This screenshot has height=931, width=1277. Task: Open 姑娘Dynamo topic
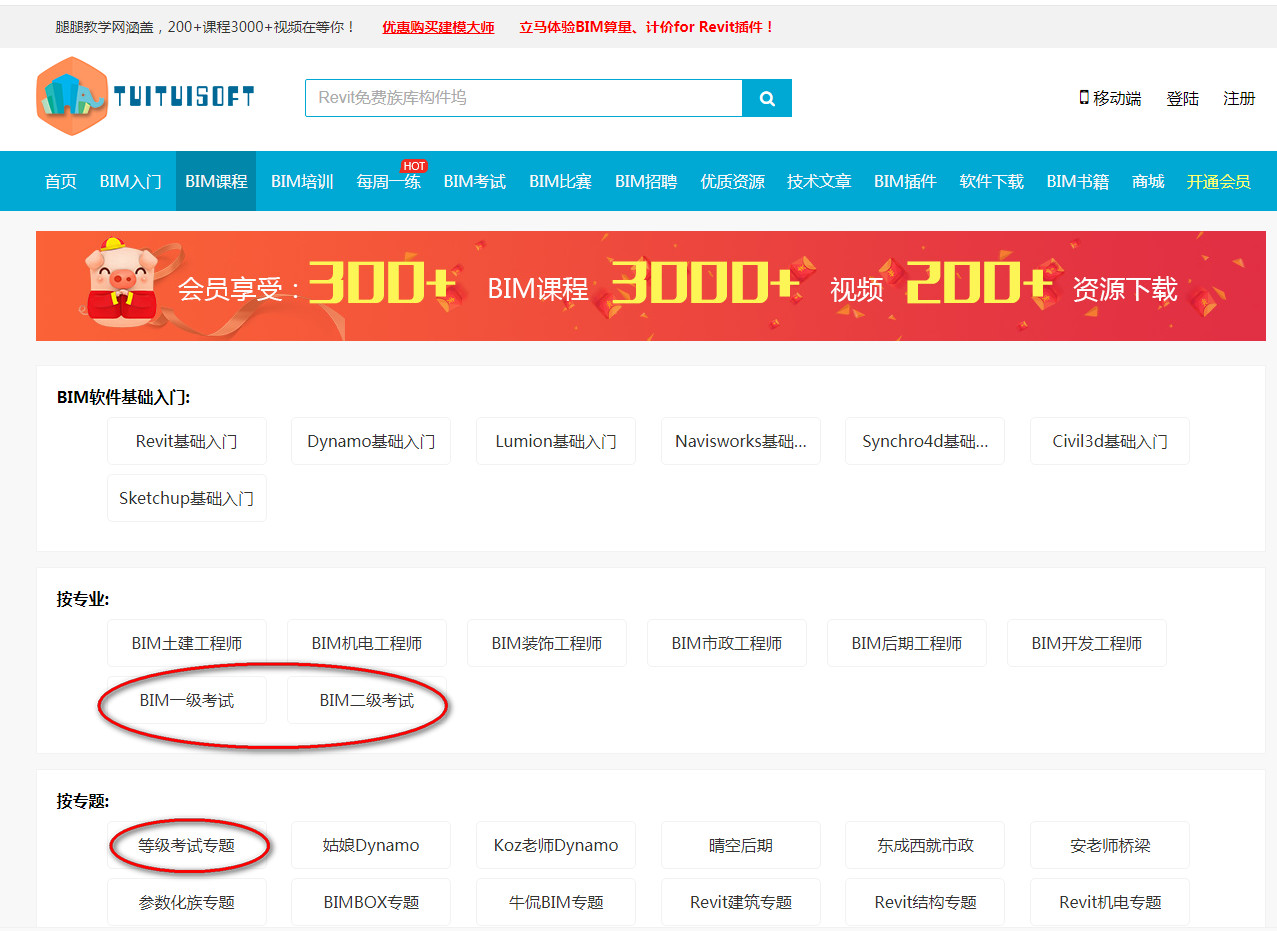pos(371,845)
